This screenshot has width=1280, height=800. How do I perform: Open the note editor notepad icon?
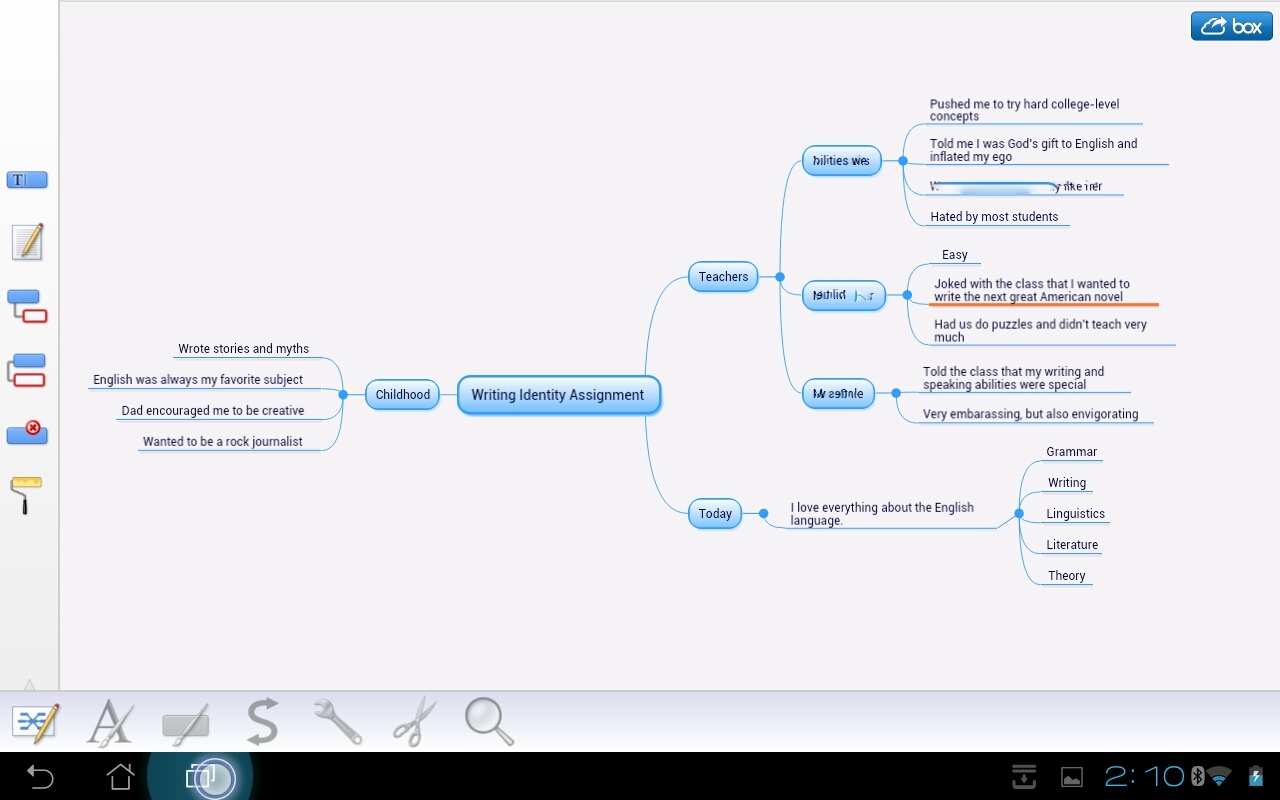27,242
